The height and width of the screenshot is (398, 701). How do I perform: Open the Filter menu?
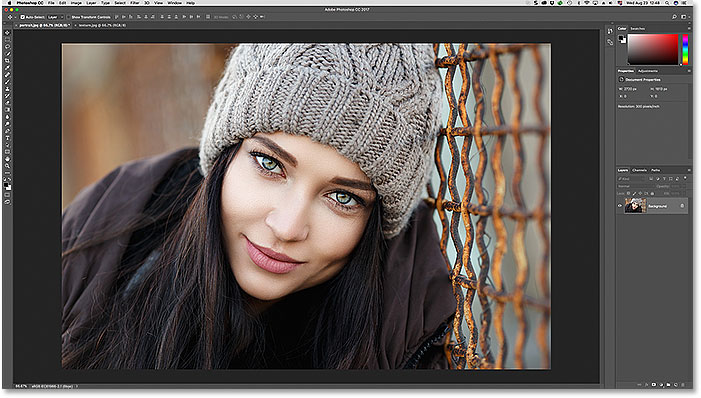pyautogui.click(x=135, y=3)
